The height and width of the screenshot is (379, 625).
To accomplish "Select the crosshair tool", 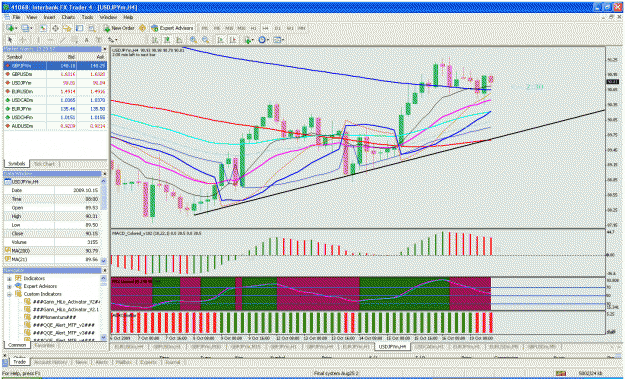I will pyautogui.click(x=23, y=40).
